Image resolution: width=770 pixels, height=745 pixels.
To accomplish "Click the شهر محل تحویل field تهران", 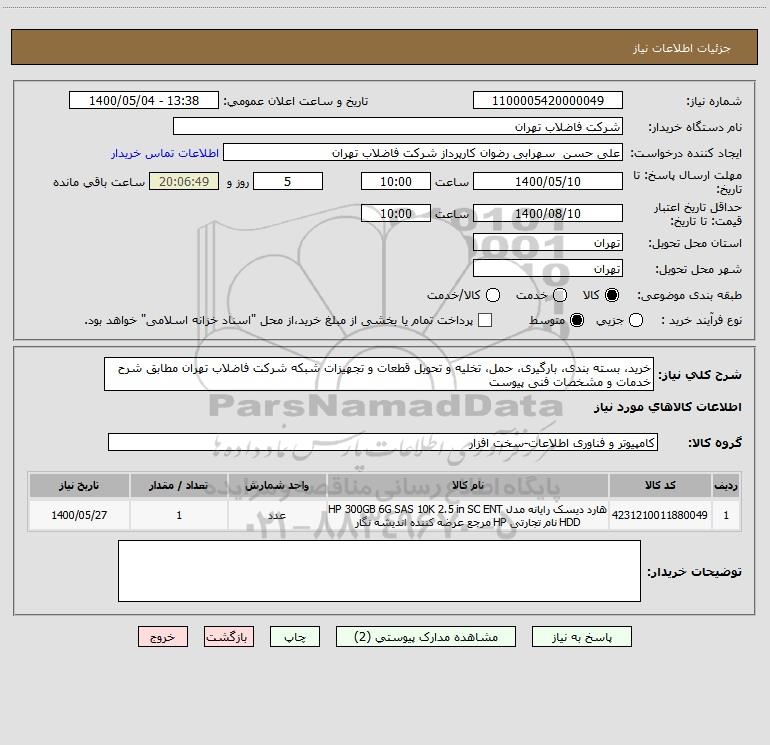I will [548, 269].
